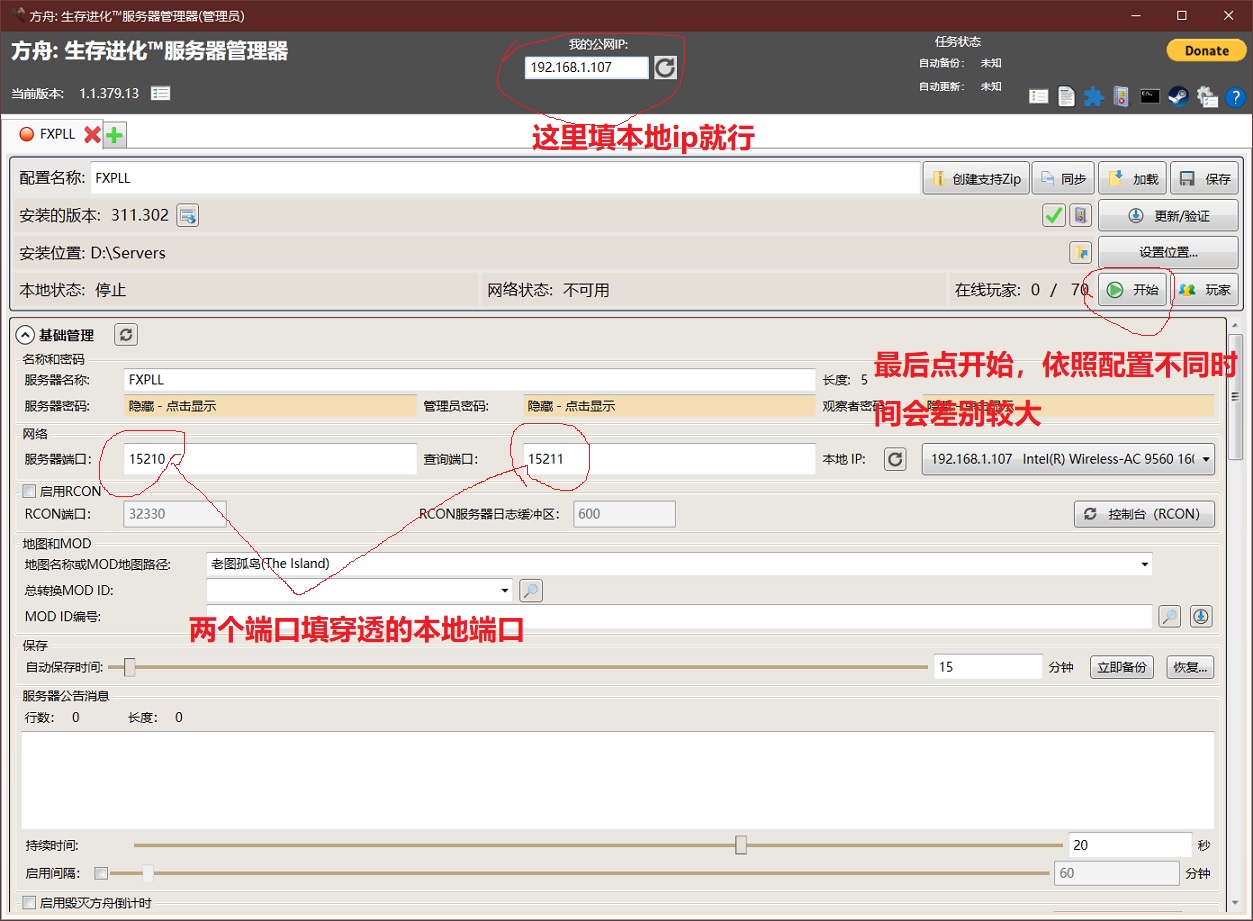Screen dimensions: 1253x921
Task: Refresh the 本地 IP list
Action: (x=896, y=459)
